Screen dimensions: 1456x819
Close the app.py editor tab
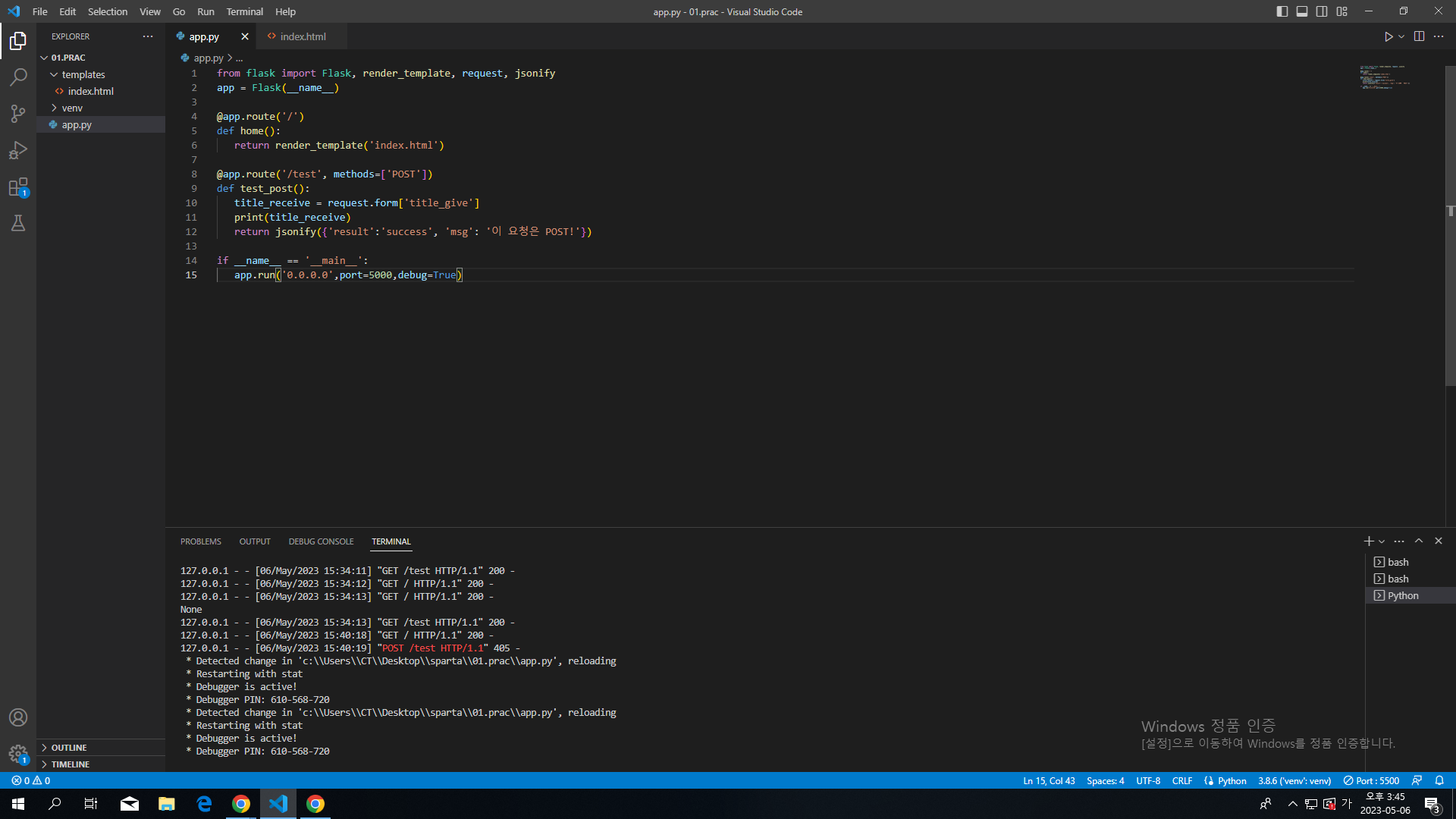tap(244, 36)
